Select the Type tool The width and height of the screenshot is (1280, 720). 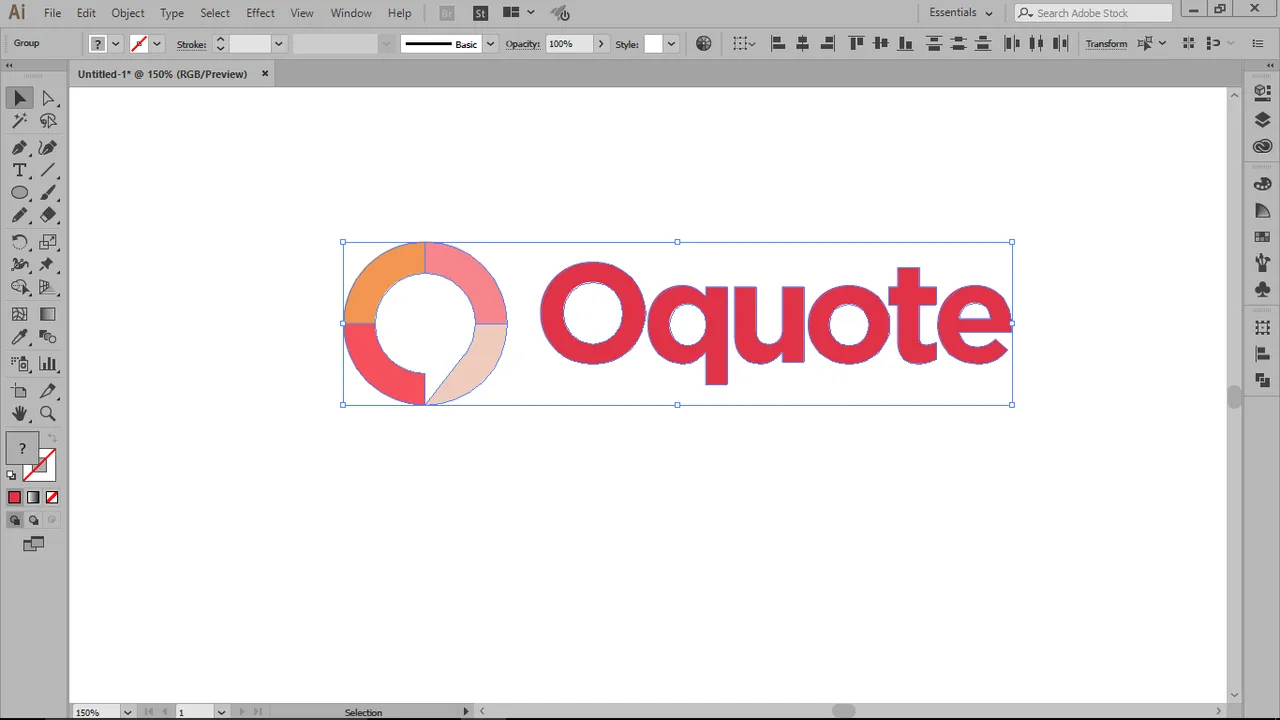coord(20,170)
